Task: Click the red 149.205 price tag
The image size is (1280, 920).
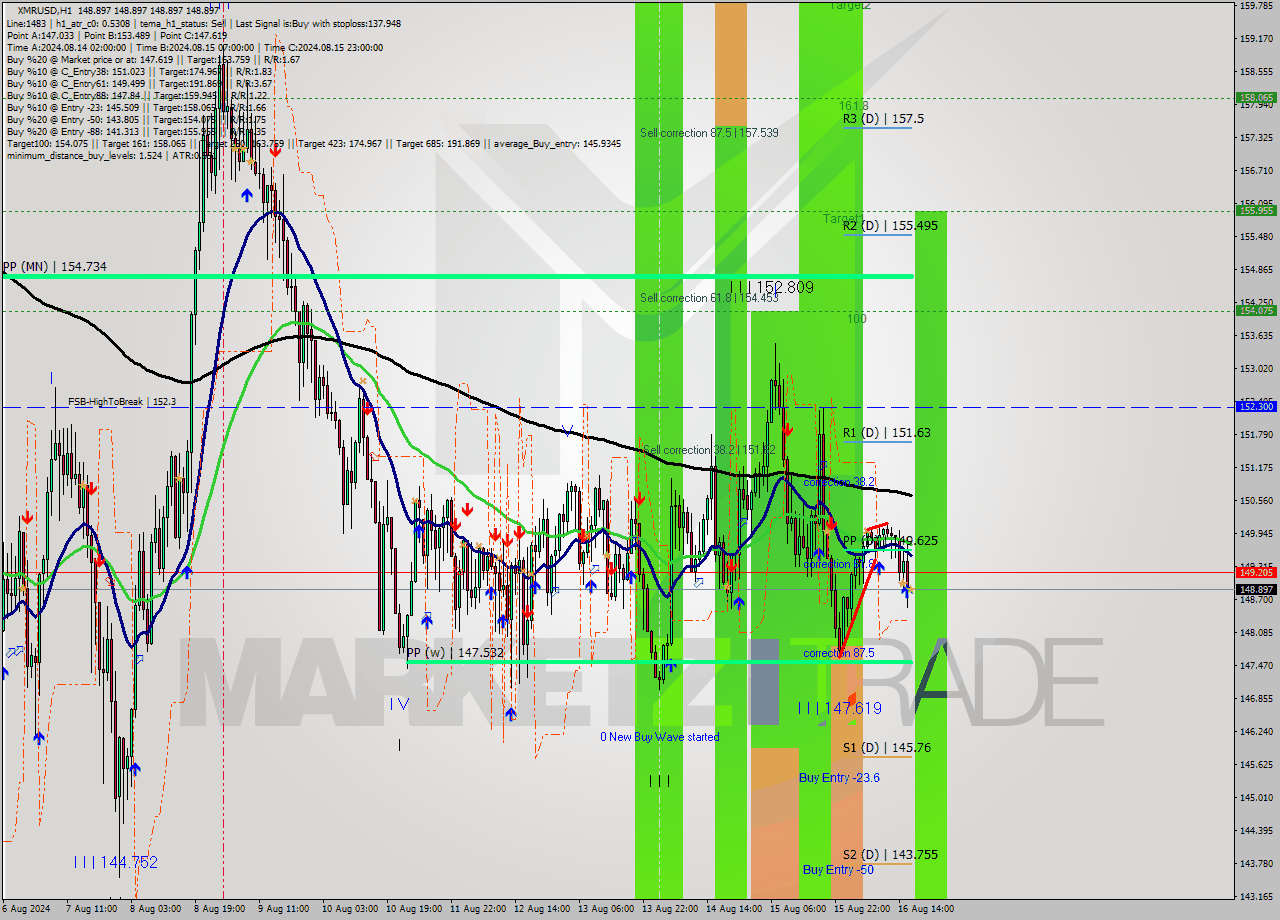Action: click(1256, 572)
